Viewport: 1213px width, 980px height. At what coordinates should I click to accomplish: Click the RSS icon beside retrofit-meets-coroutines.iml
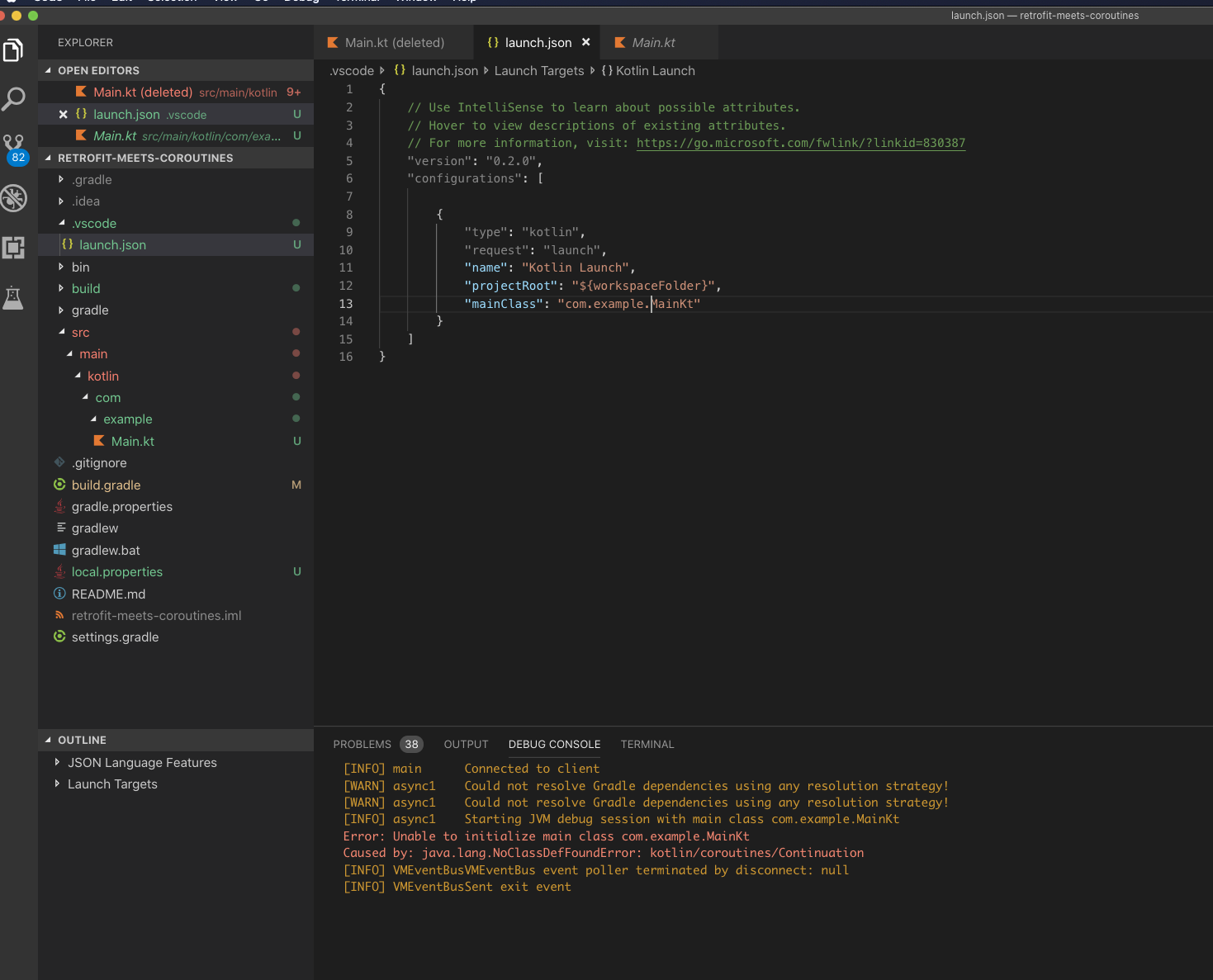click(x=59, y=615)
